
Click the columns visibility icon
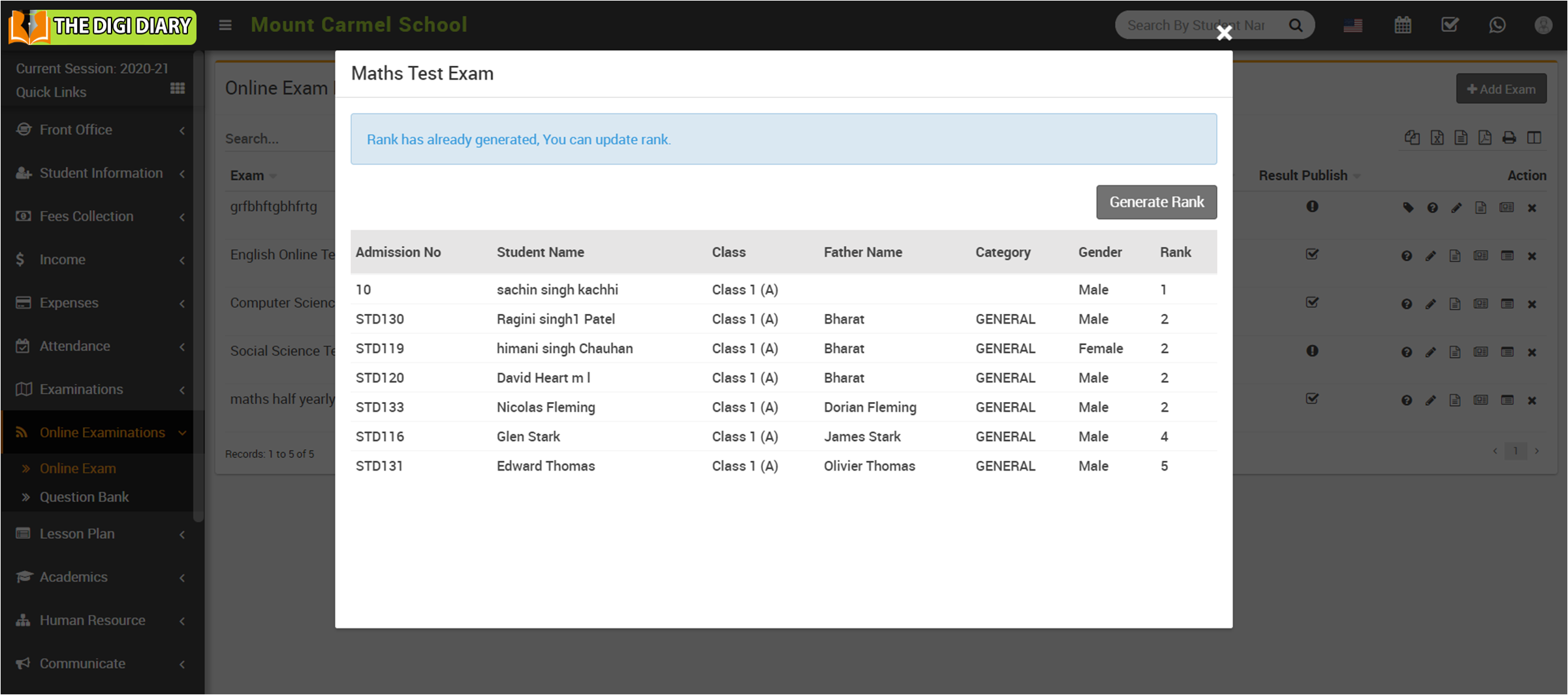pyautogui.click(x=1534, y=138)
